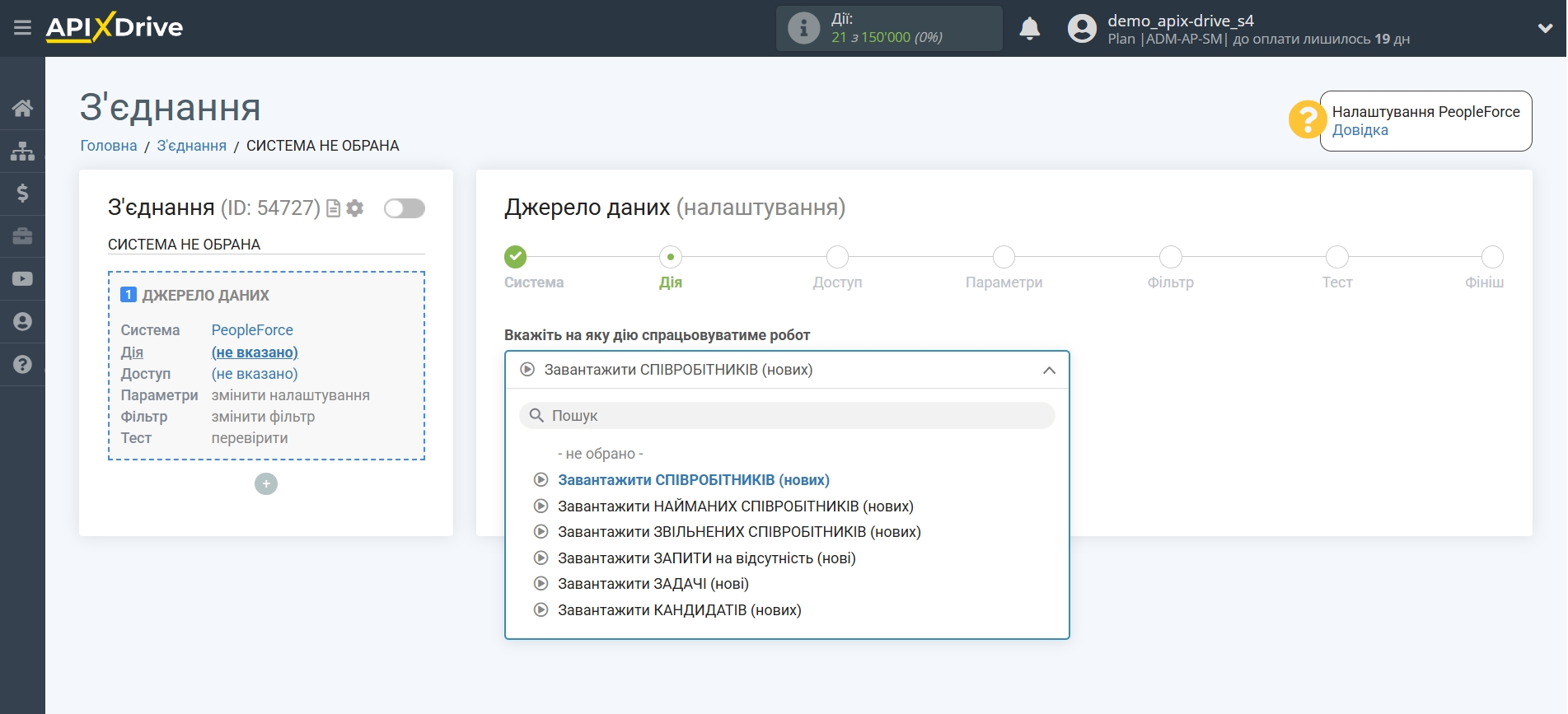Click the Дія '(не вказано)' link
The image size is (1568, 714).
tap(255, 352)
